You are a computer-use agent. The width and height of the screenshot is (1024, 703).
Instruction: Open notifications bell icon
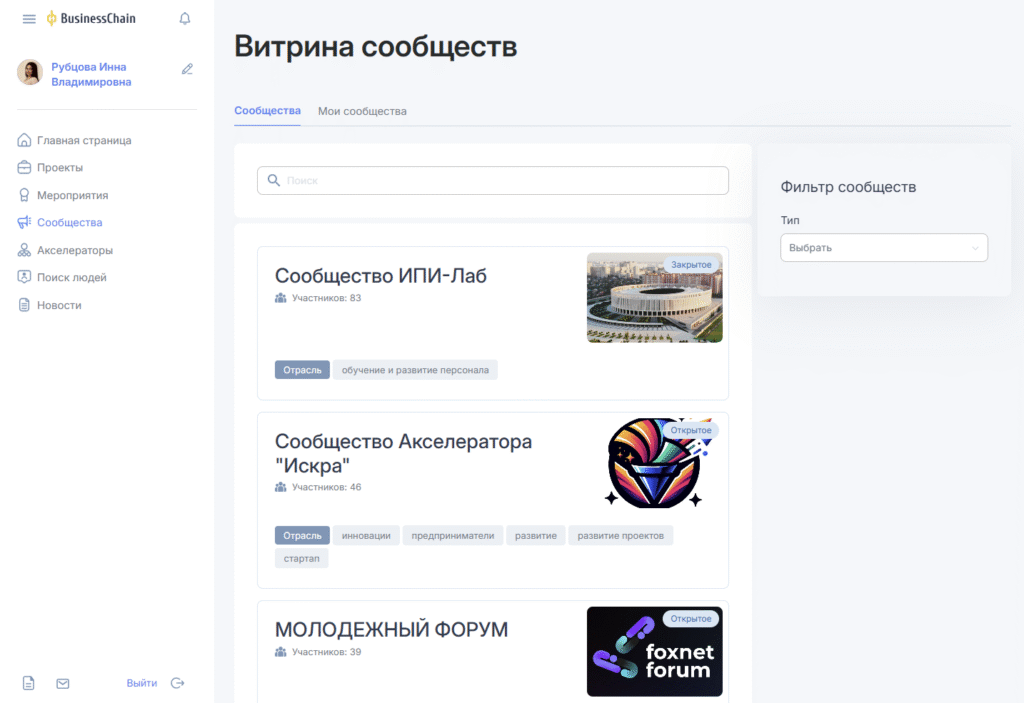click(184, 19)
